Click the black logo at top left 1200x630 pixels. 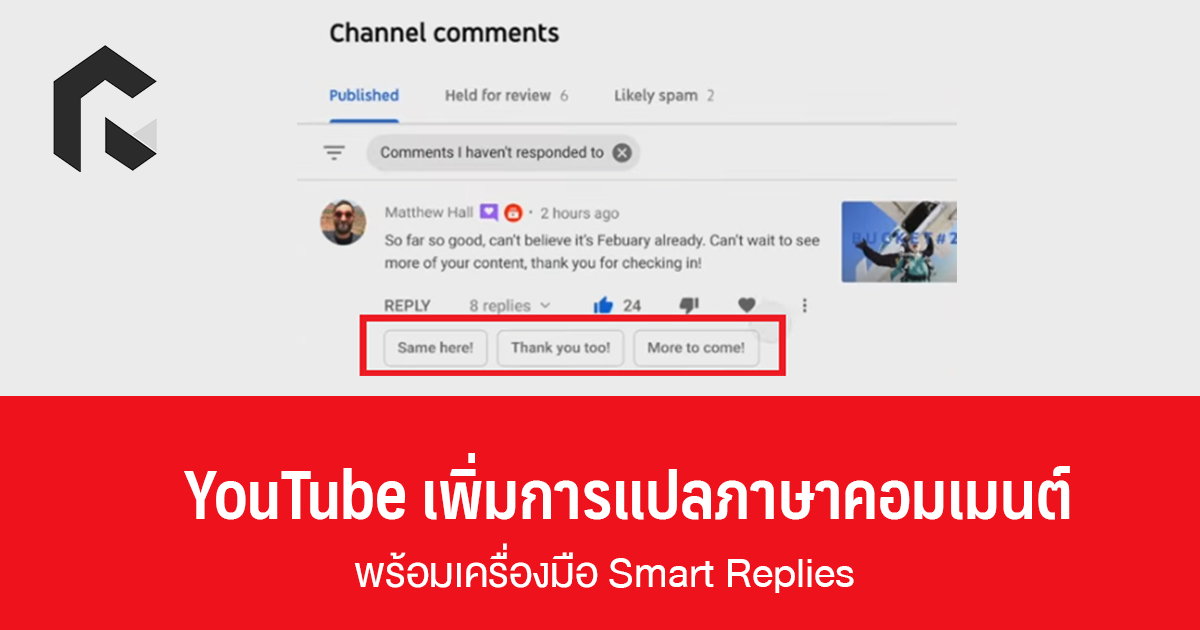coord(104,108)
